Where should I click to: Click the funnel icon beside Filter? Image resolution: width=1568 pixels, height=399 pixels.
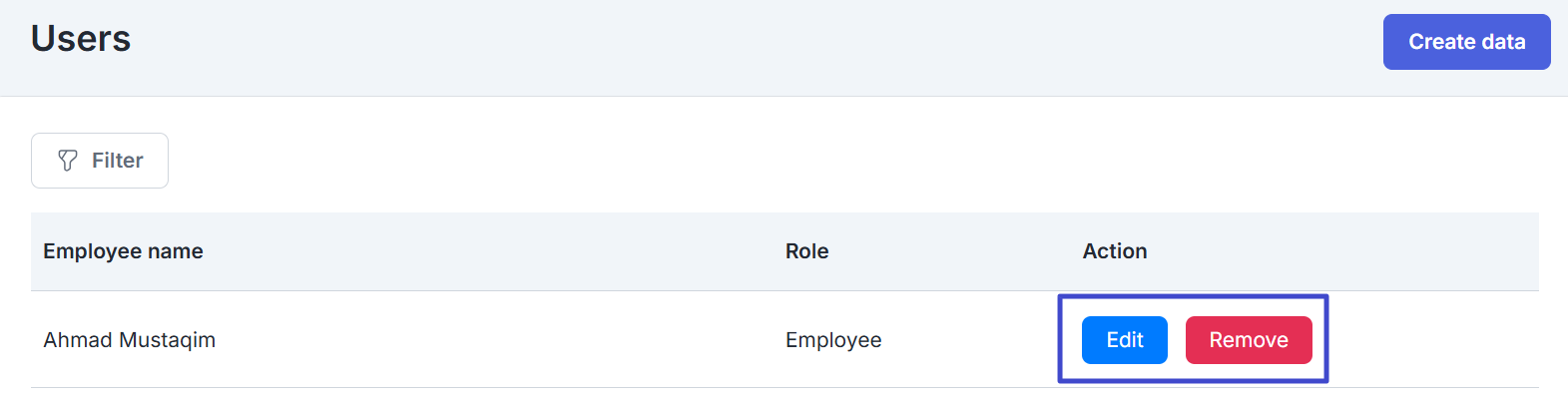[68, 161]
